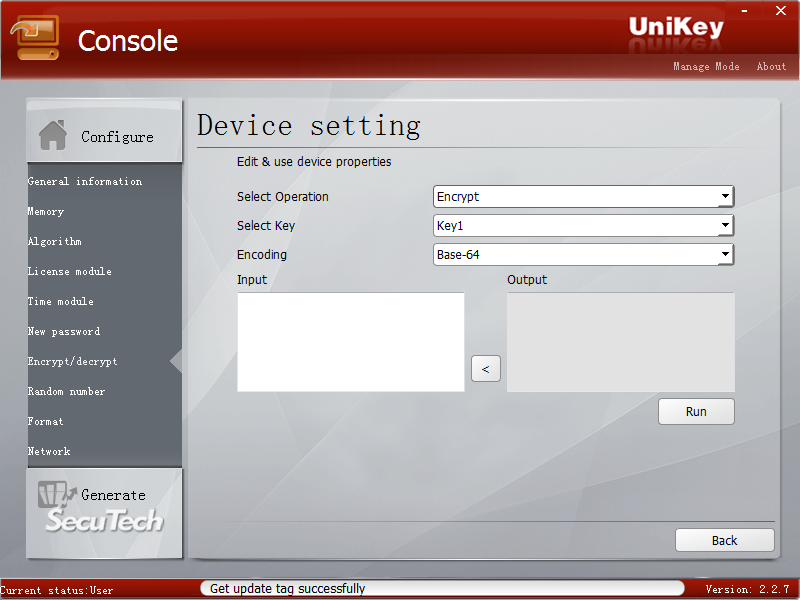Click the Console monitor logo icon

click(x=35, y=38)
